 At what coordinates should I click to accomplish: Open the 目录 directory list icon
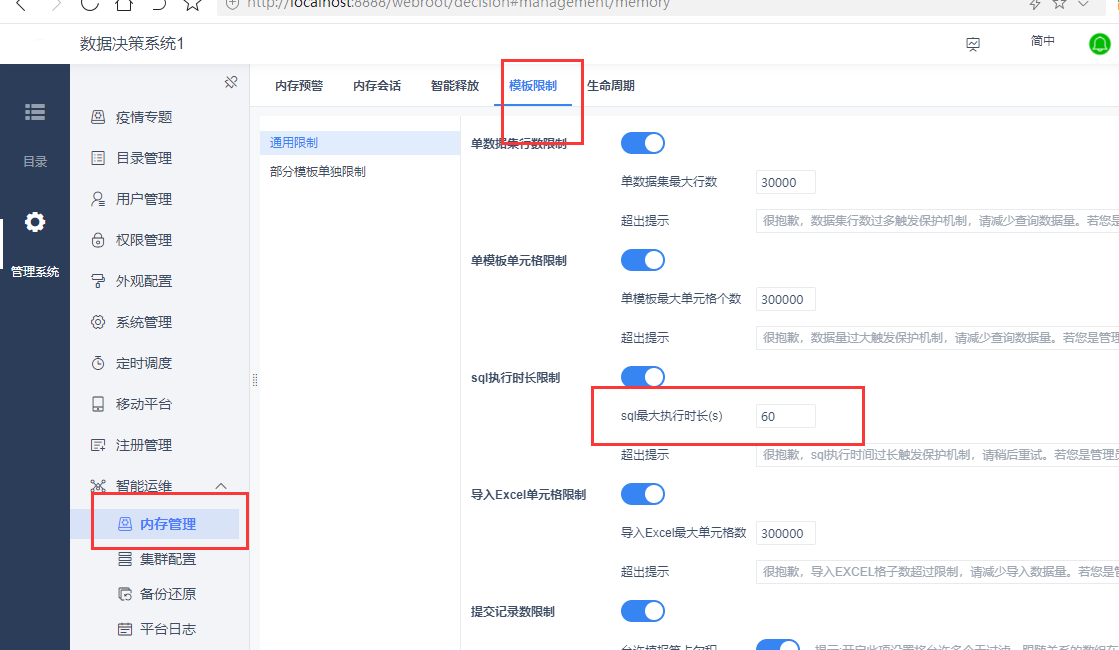pyautogui.click(x=35, y=112)
